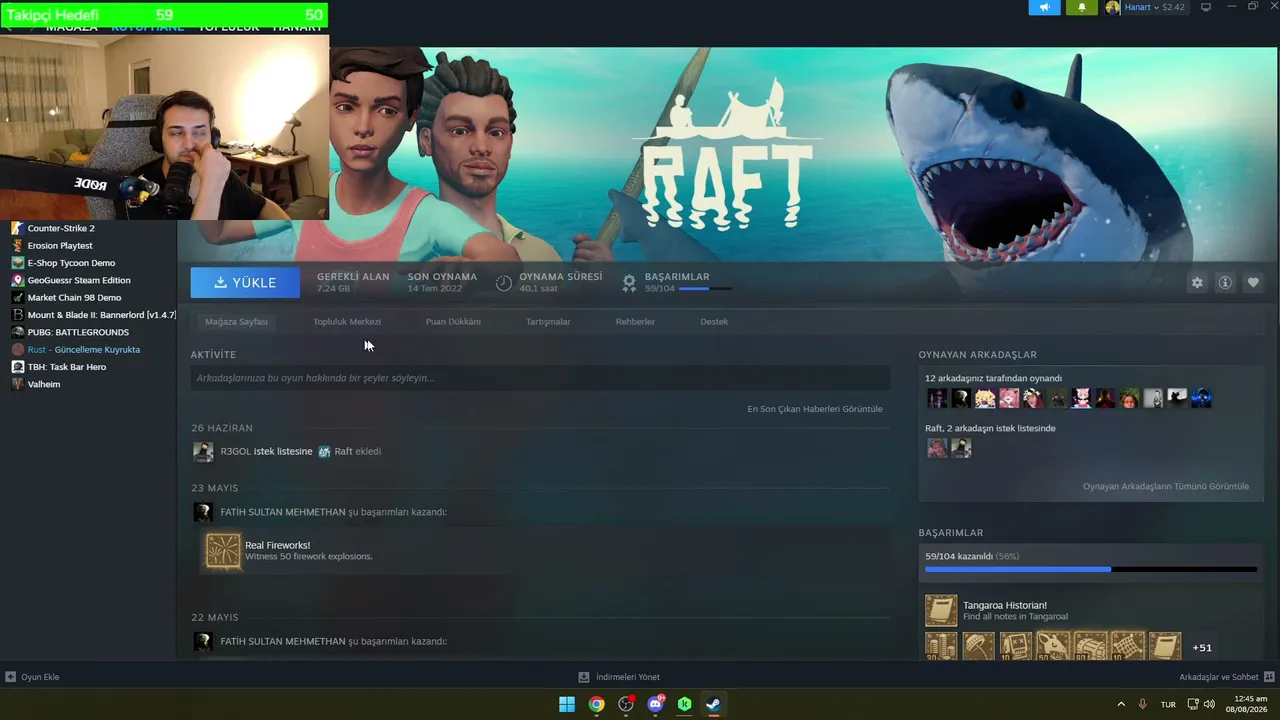This screenshot has height=720, width=1280.
Task: Add Raft to favorites with heart icon
Action: [1253, 283]
